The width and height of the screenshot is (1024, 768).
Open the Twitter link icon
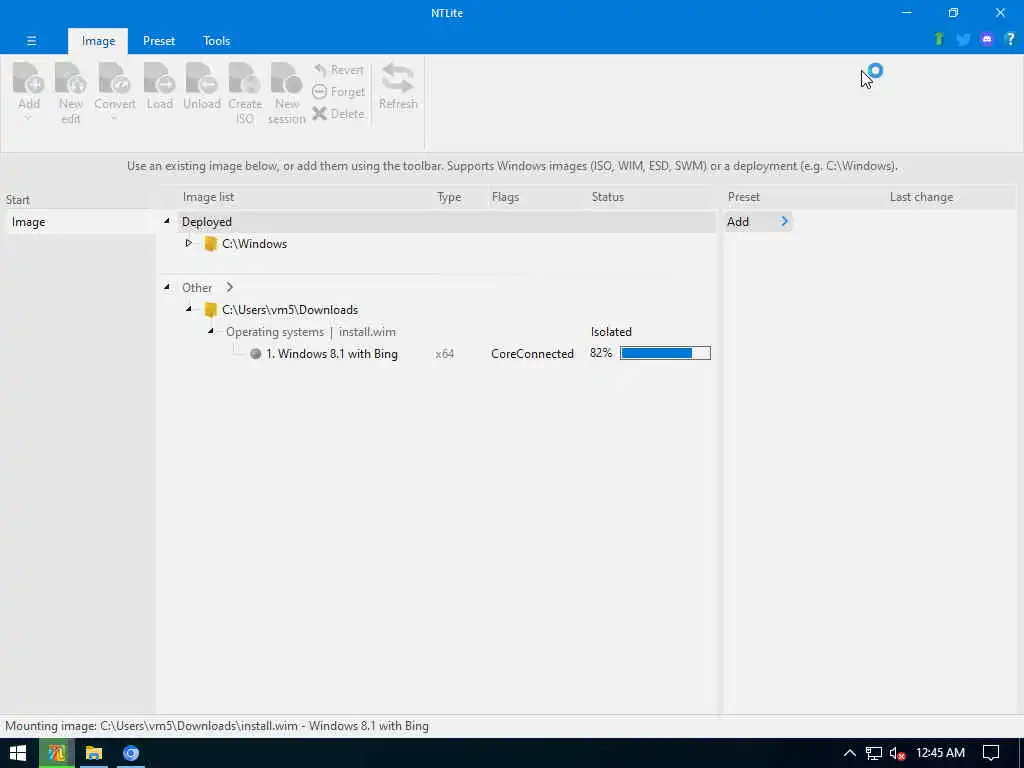(x=963, y=39)
